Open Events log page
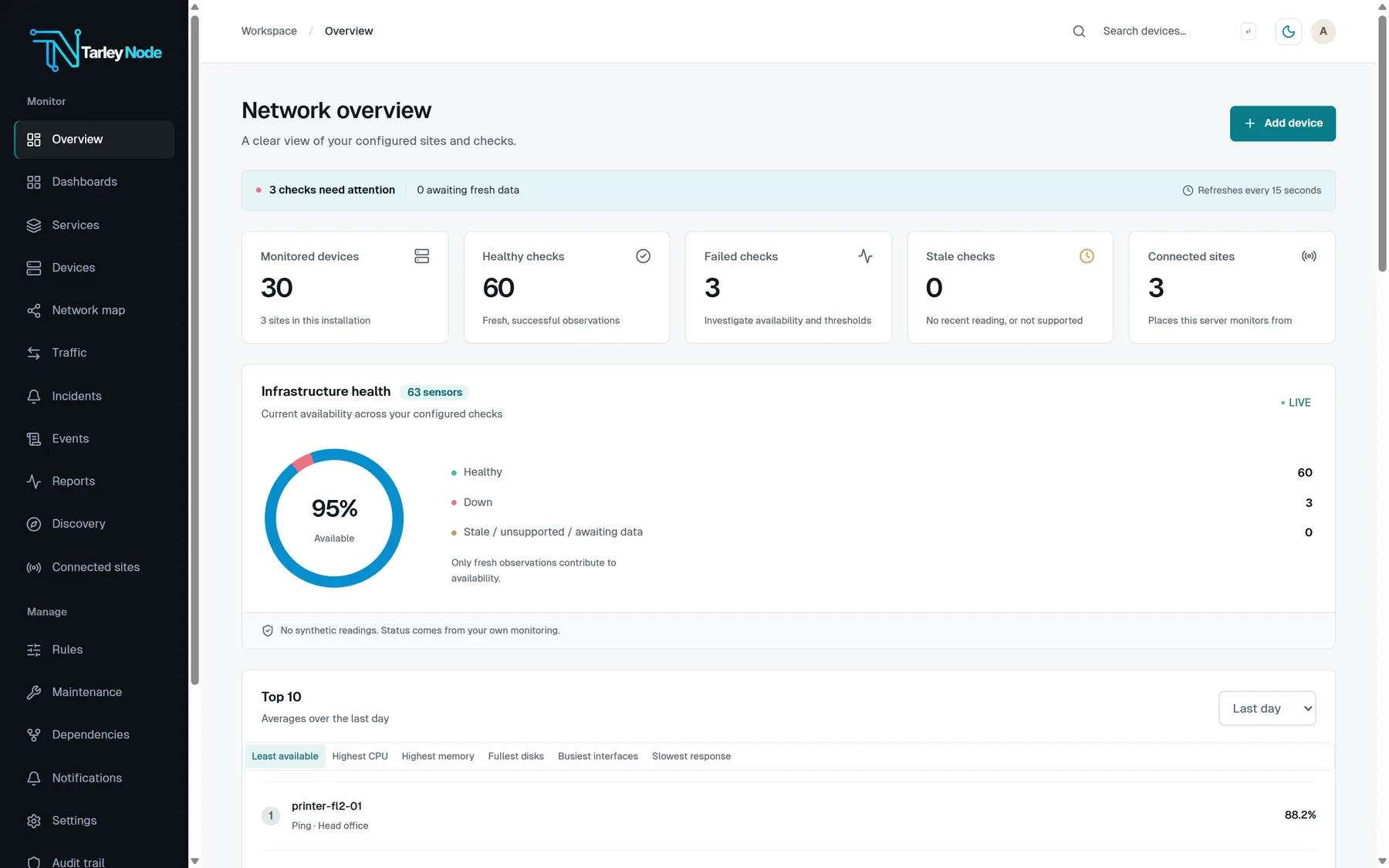 click(x=94, y=438)
